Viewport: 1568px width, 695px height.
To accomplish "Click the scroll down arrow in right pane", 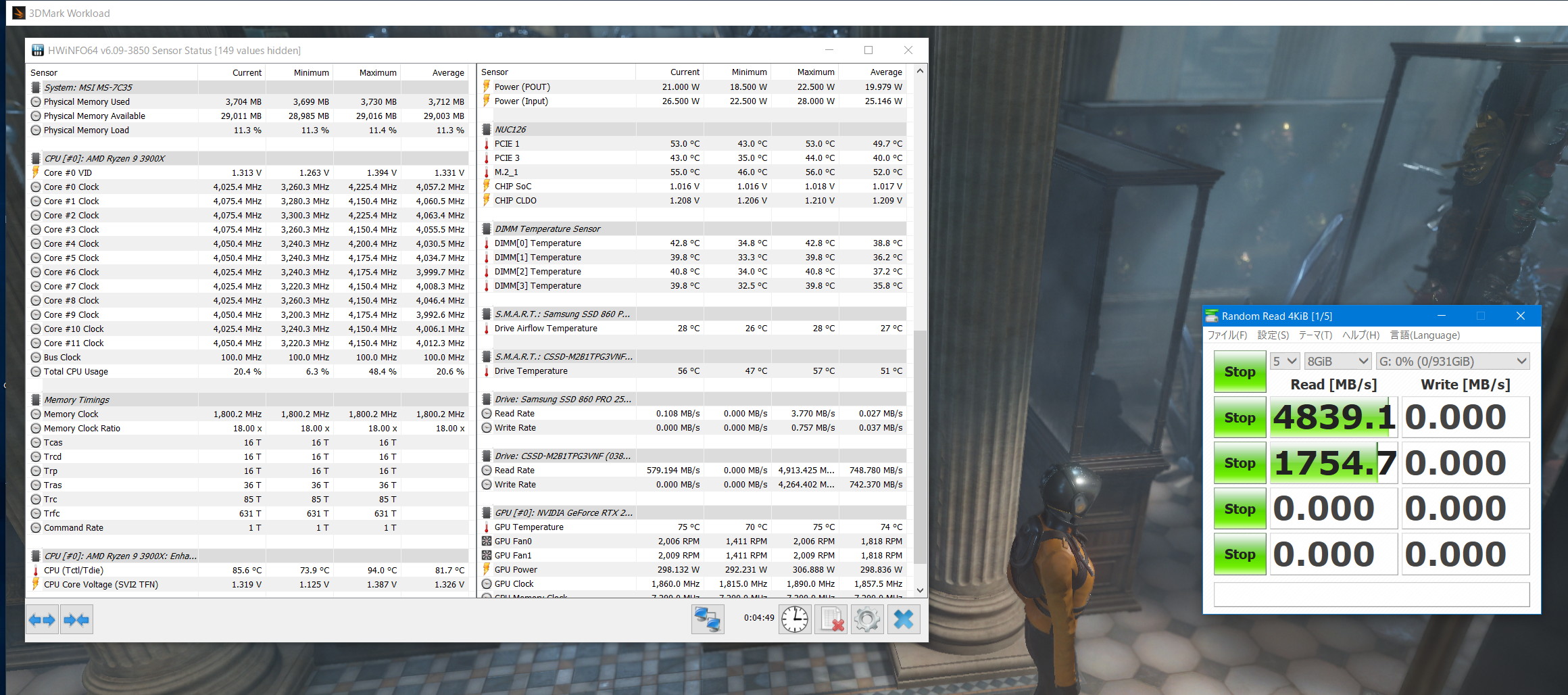I will [919, 590].
